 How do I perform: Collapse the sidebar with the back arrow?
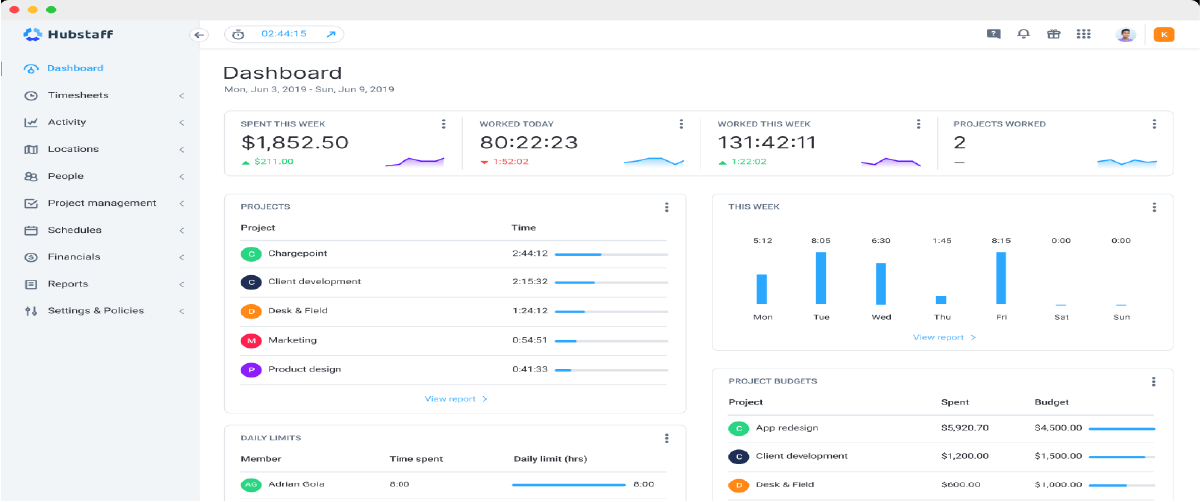[x=198, y=35]
